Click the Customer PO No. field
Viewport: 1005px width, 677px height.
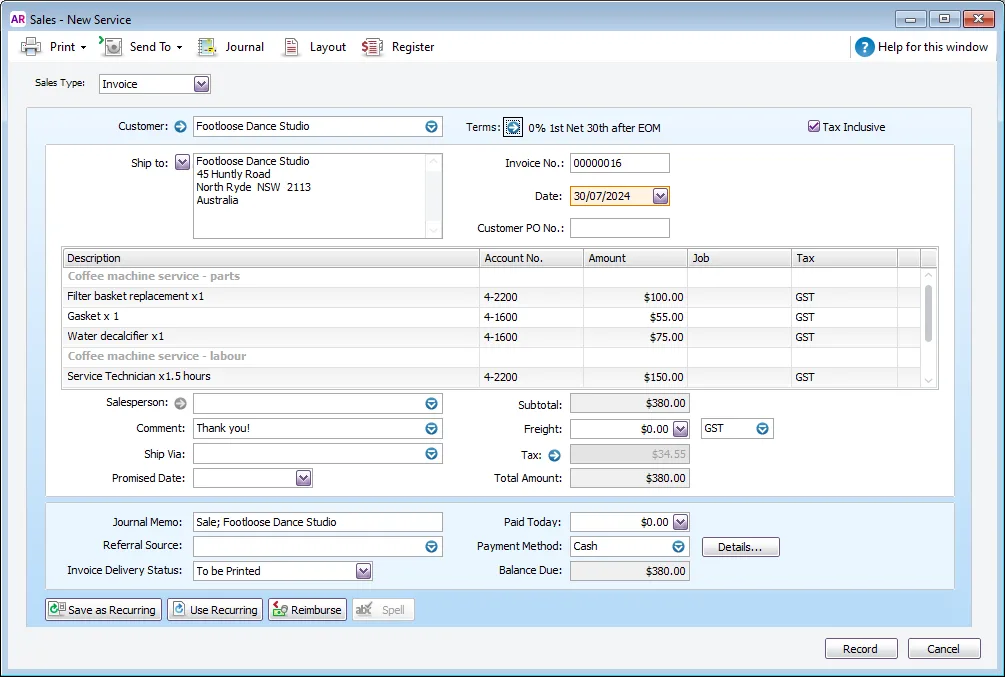[619, 228]
